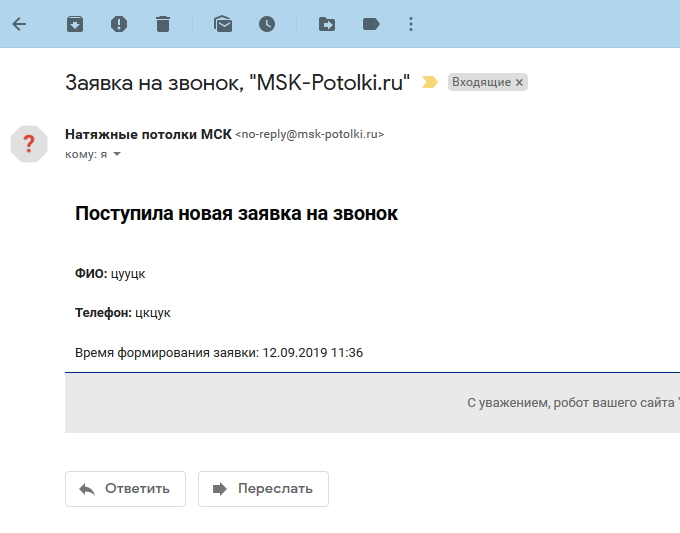
Task: Click the Входящие label chip
Action: pyautogui.click(x=481, y=83)
